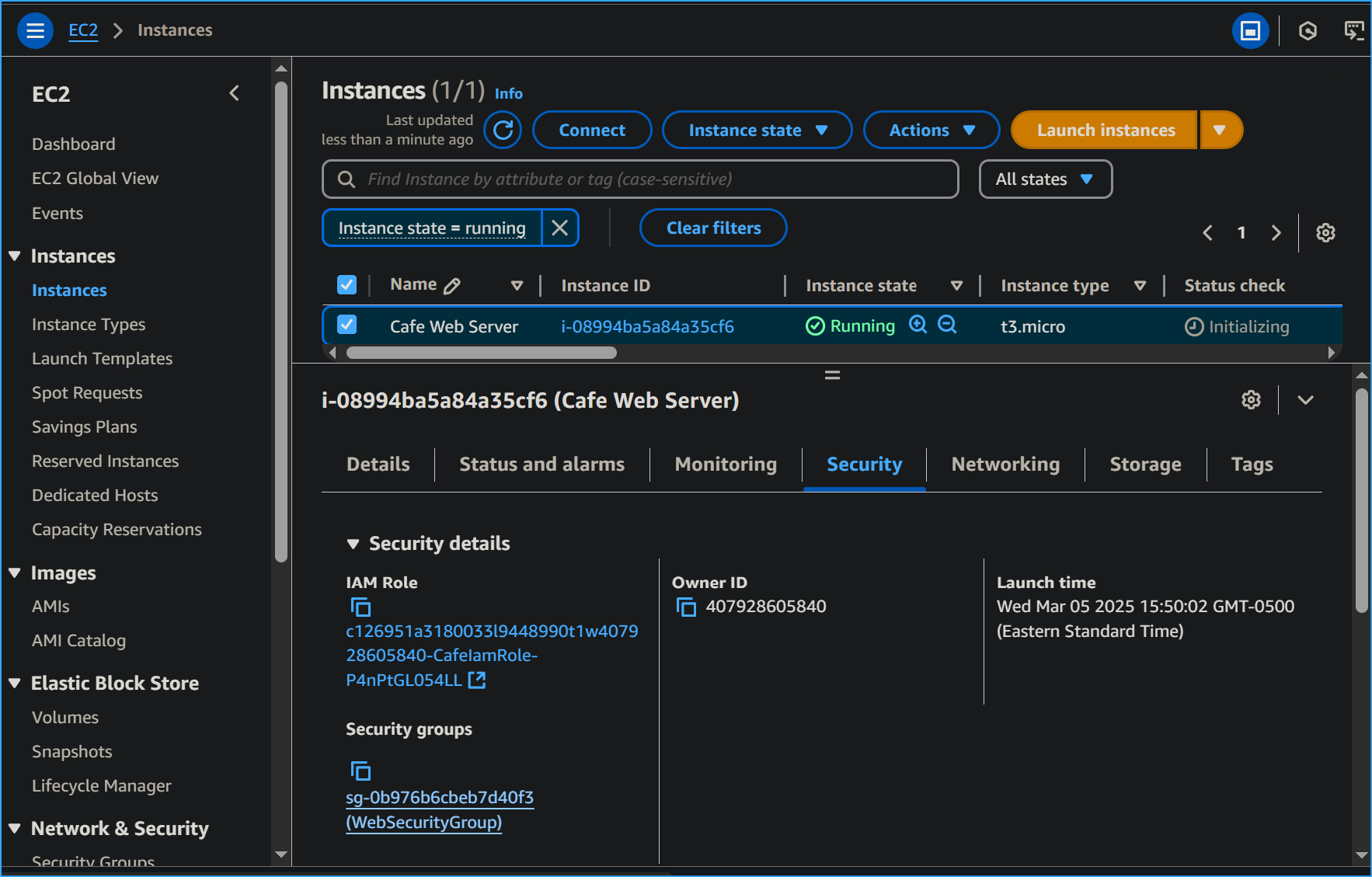The image size is (1372, 877).
Task: Edit the Name column with pencil icon
Action: (457, 284)
